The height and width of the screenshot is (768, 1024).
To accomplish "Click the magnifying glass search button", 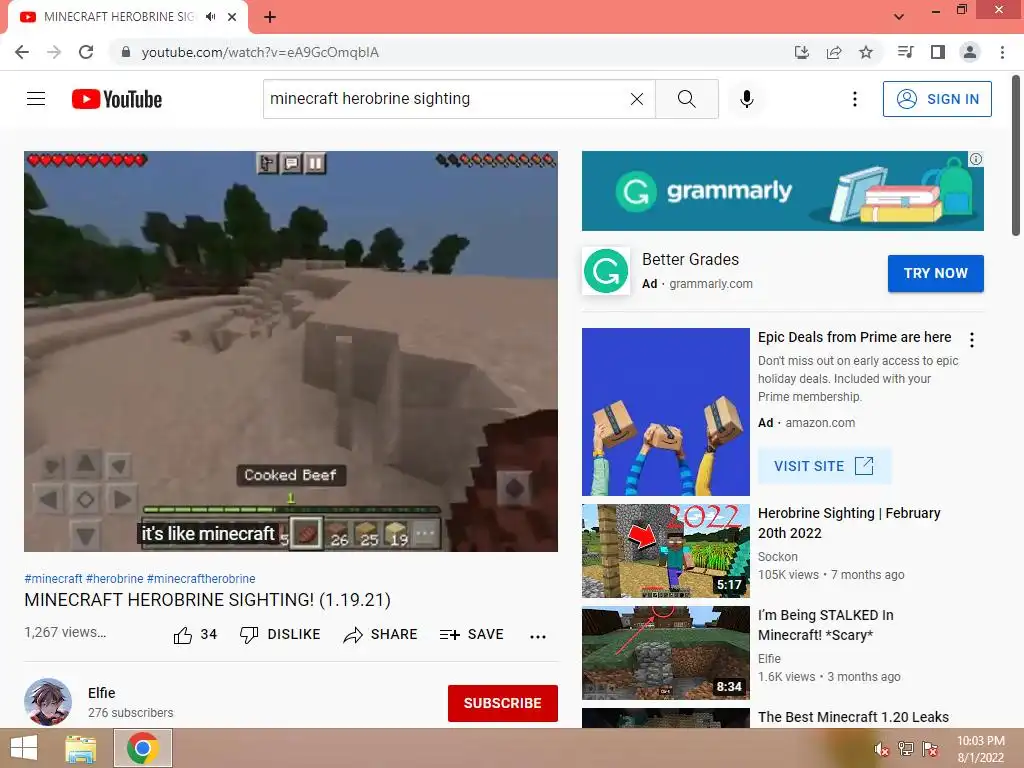I will click(686, 99).
